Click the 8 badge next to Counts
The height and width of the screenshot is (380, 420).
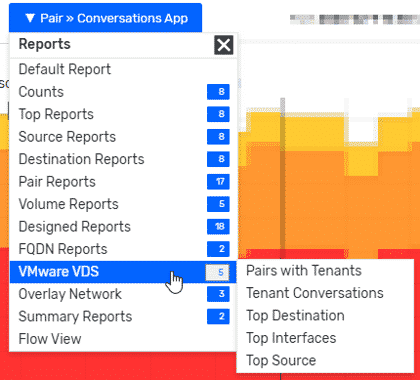click(218, 92)
